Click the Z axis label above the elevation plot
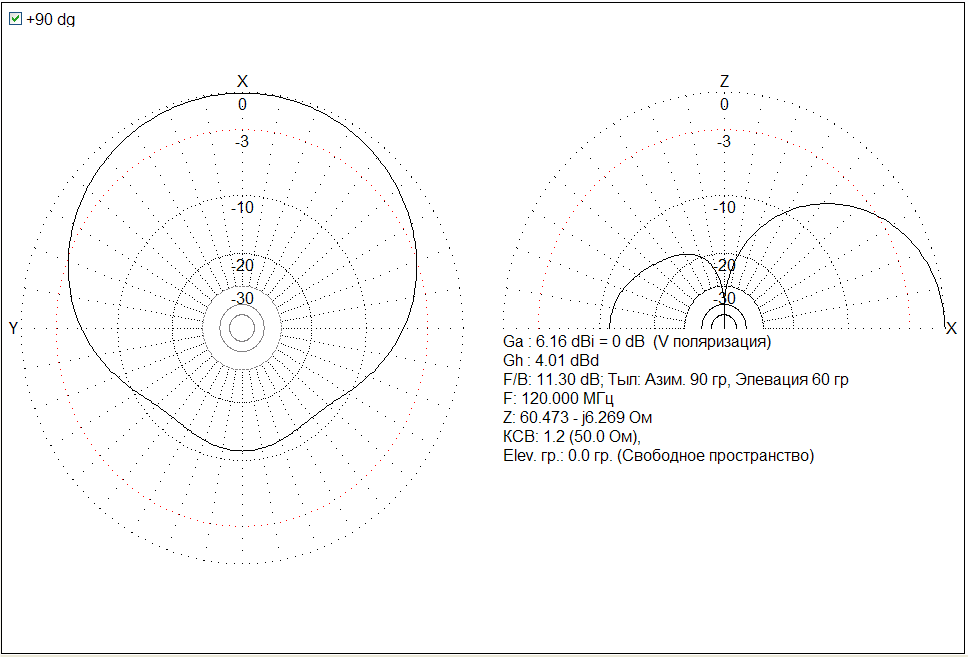Screen dimensions: 968x657 (x=725, y=82)
